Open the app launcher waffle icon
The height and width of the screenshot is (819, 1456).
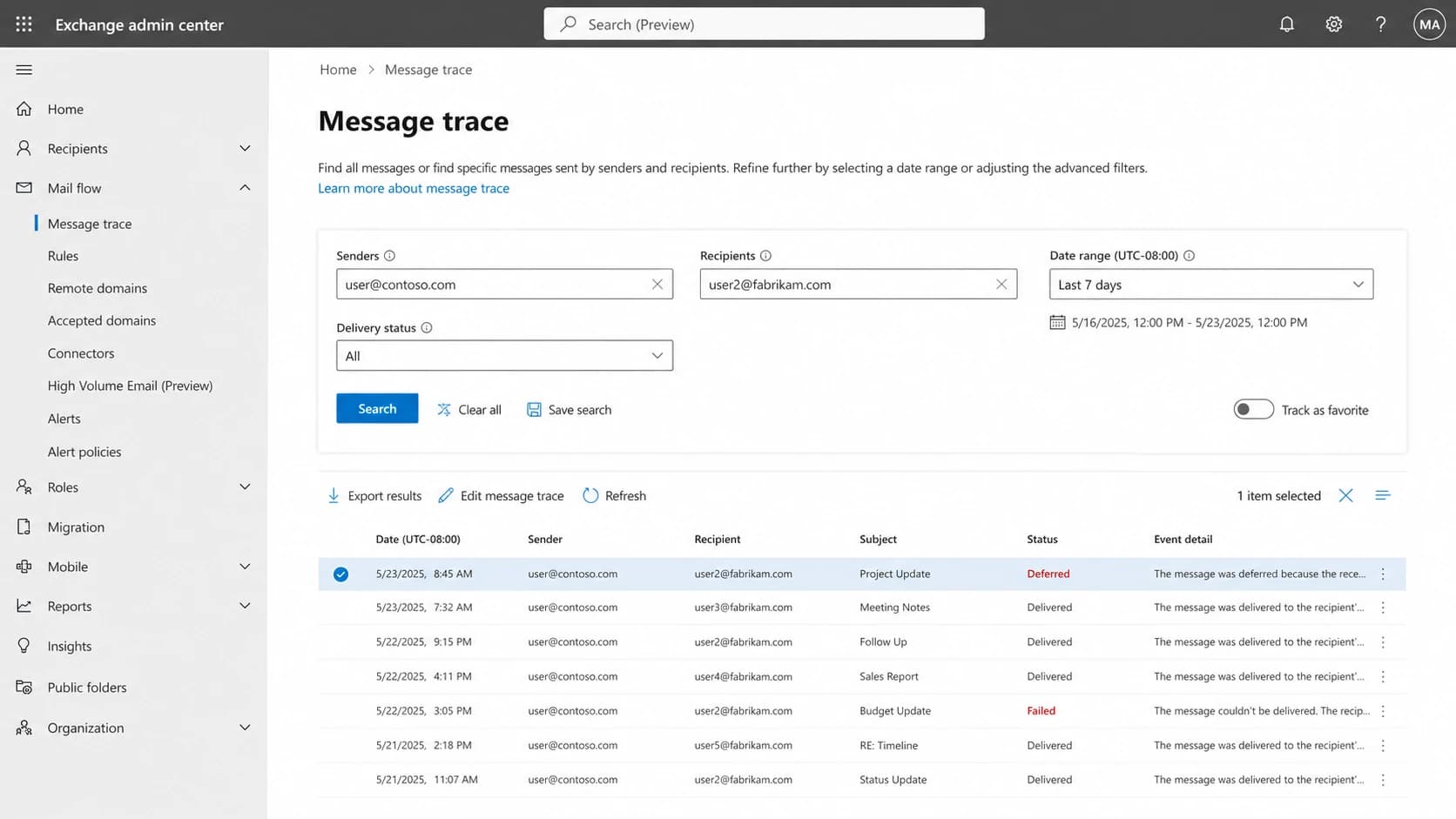(24, 24)
